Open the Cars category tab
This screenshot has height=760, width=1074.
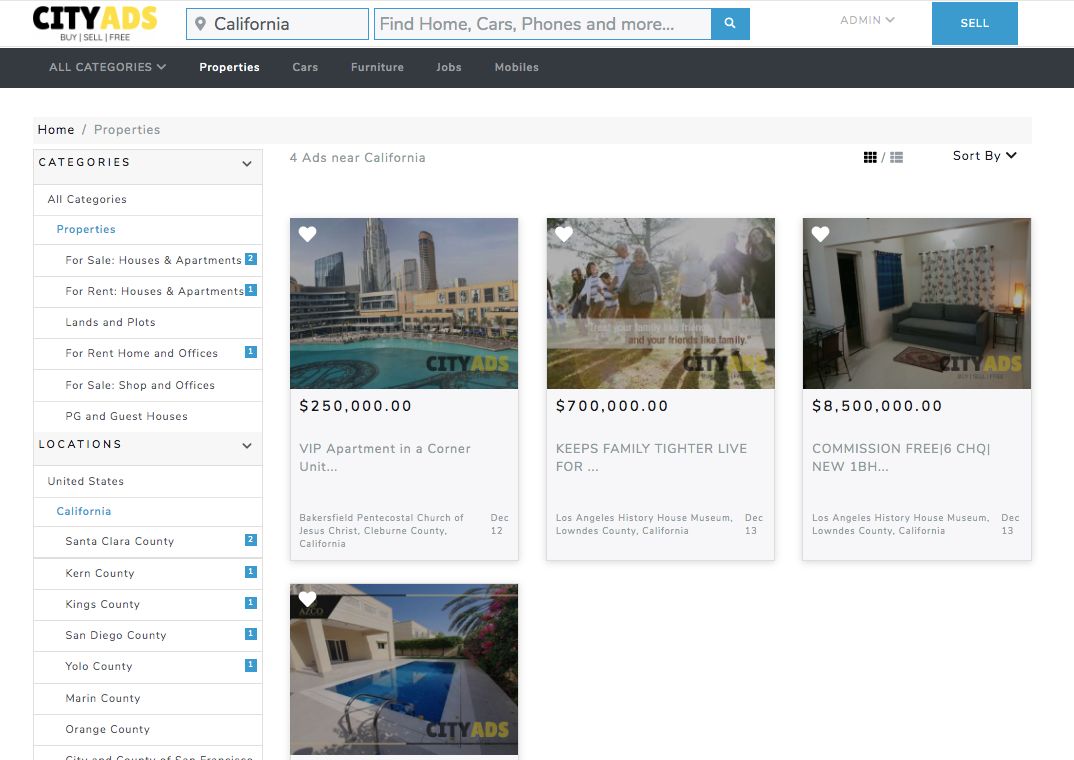click(305, 67)
